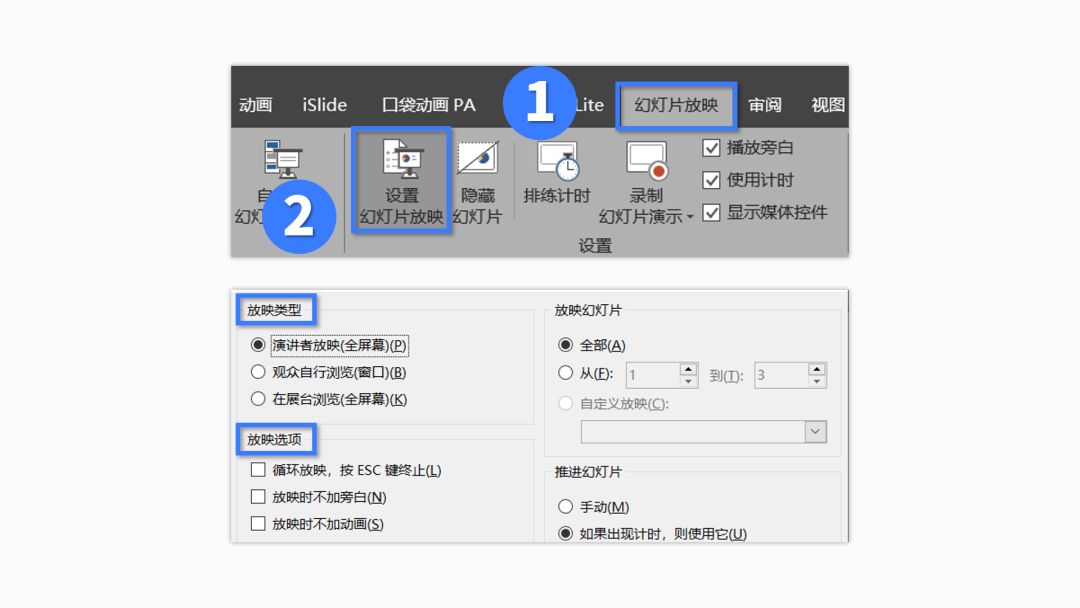
Task: Open the 审阅 ribbon tab
Action: [x=765, y=105]
